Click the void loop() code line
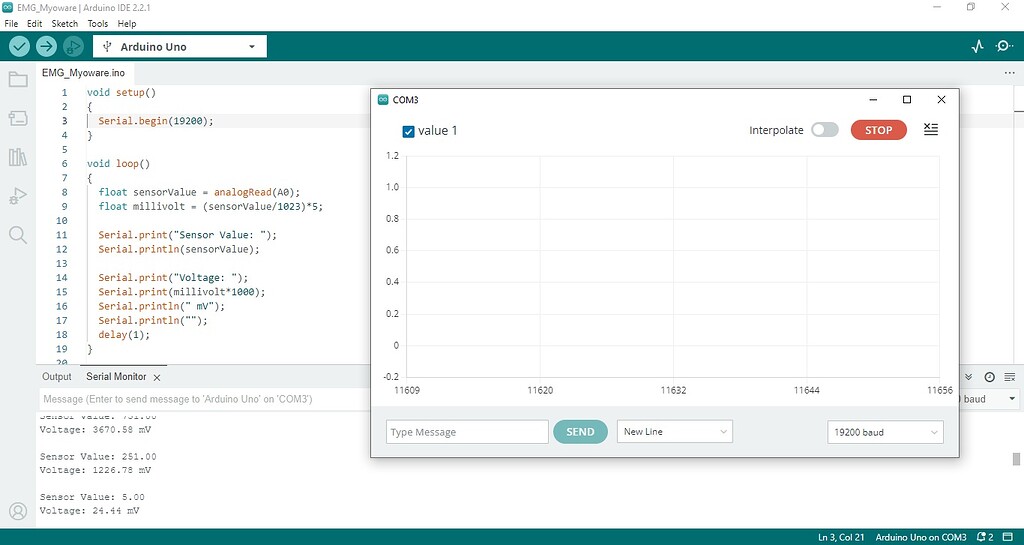 coord(118,164)
